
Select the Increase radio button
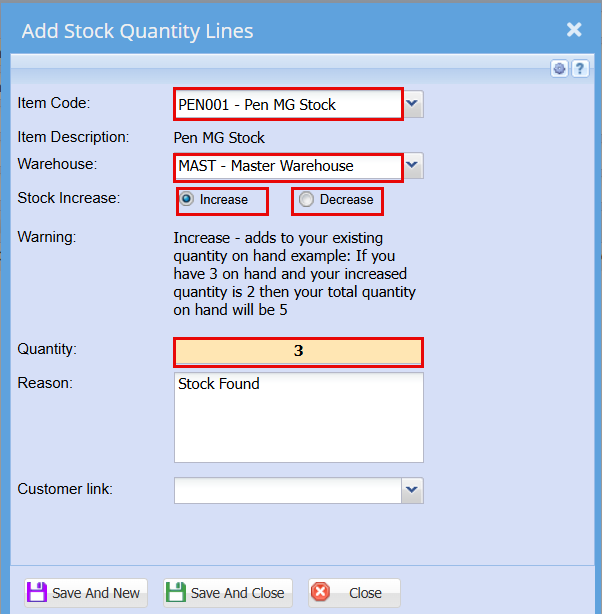point(186,199)
